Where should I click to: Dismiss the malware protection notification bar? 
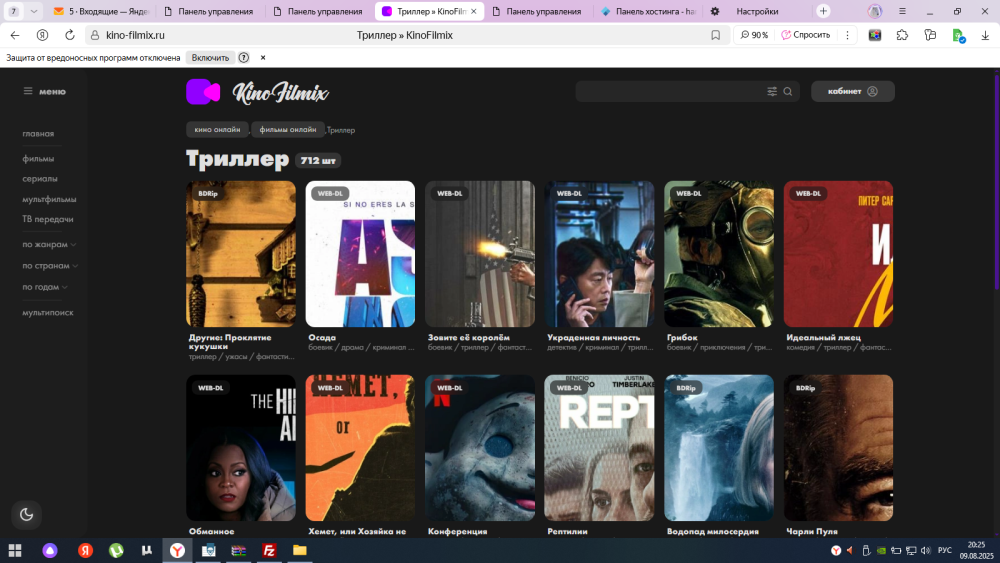[x=263, y=58]
